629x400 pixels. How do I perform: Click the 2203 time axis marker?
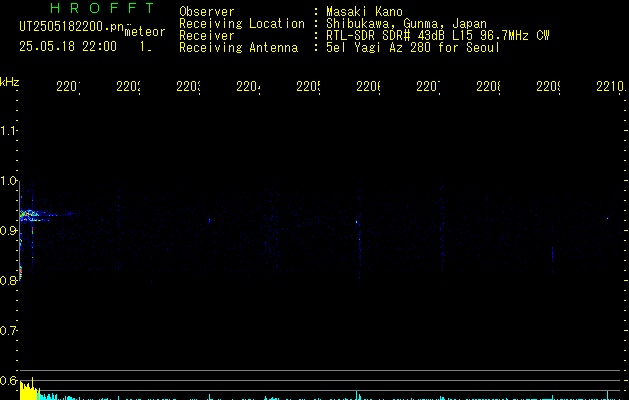coord(189,86)
